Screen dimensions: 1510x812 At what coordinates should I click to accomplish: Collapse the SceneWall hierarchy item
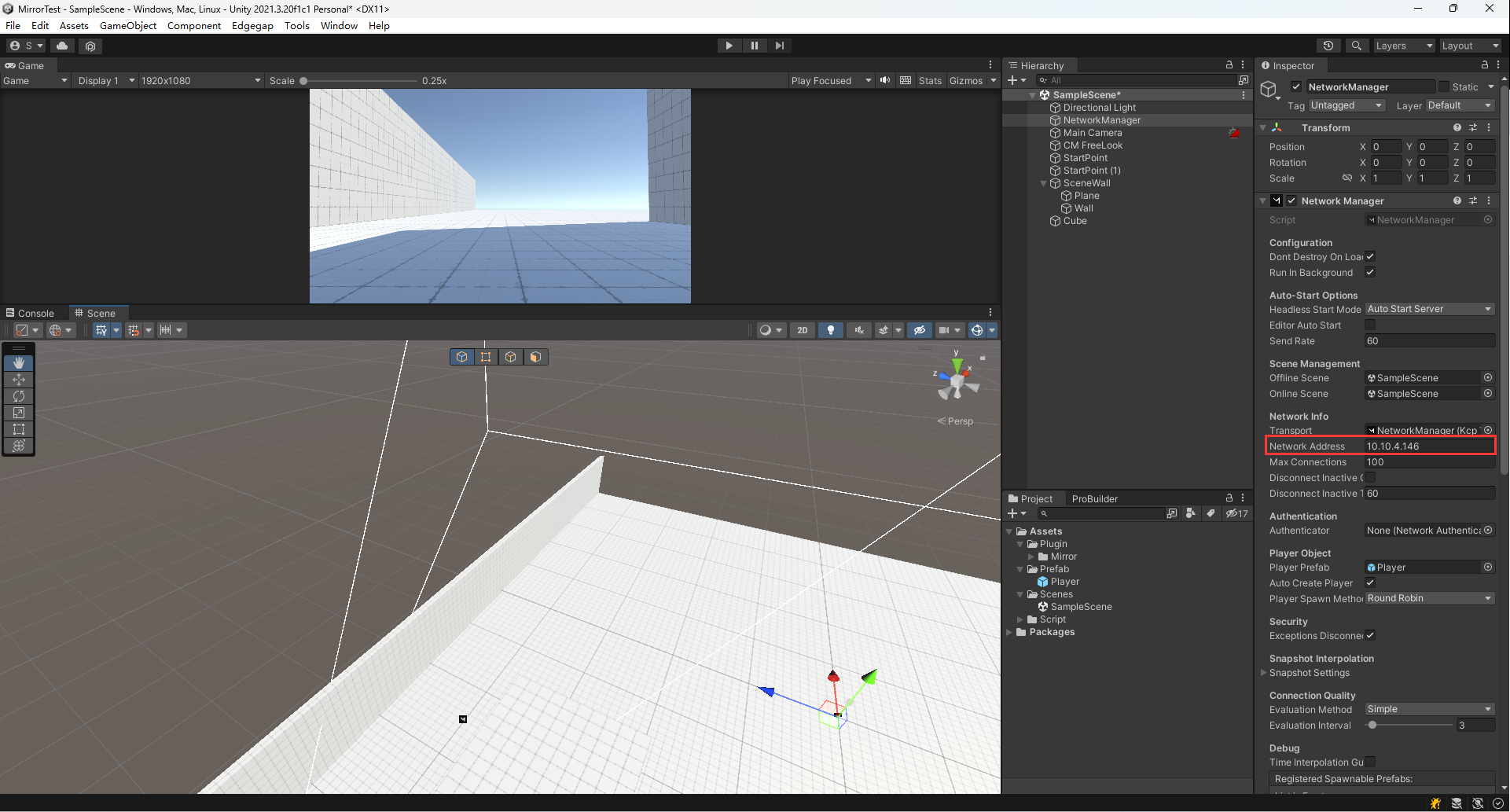[x=1044, y=183]
